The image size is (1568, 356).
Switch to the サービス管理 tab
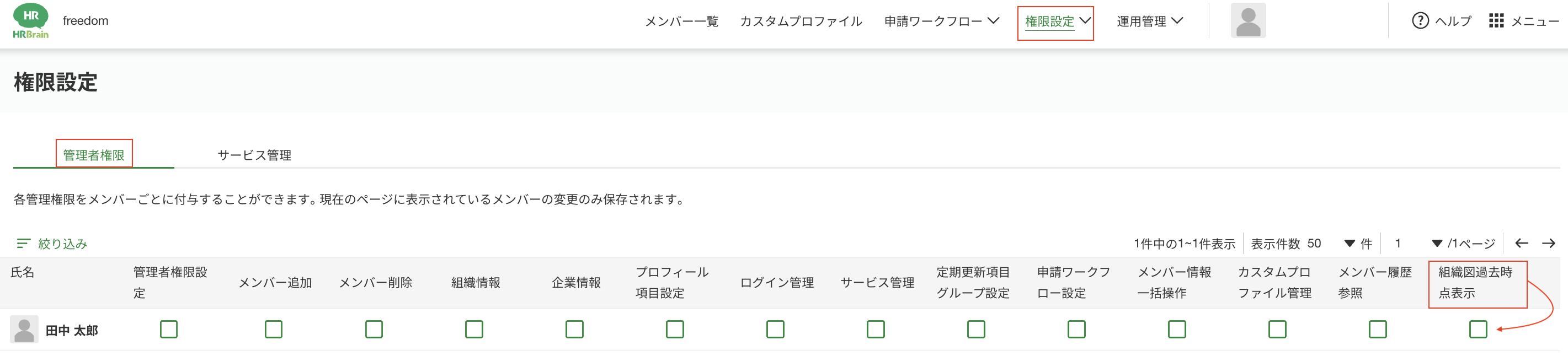tap(254, 155)
